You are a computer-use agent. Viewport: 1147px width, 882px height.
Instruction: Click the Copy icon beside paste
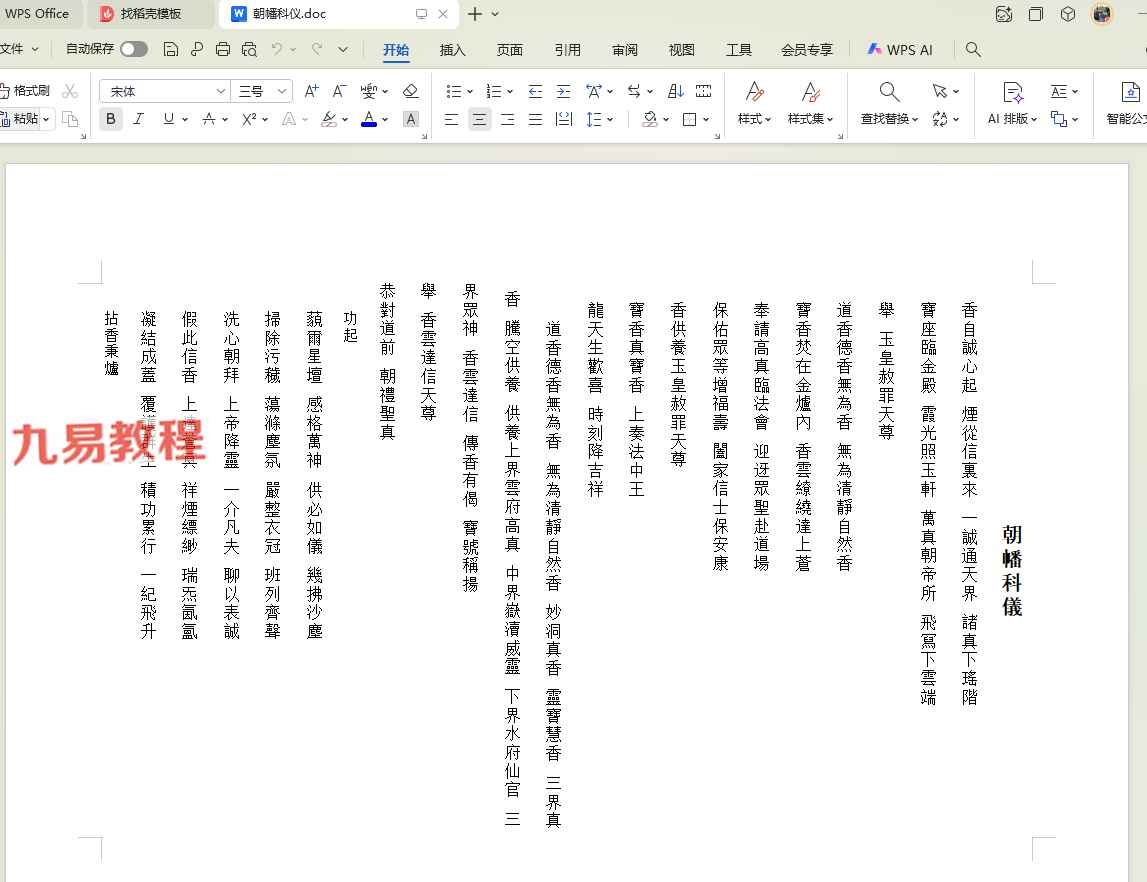click(x=70, y=118)
